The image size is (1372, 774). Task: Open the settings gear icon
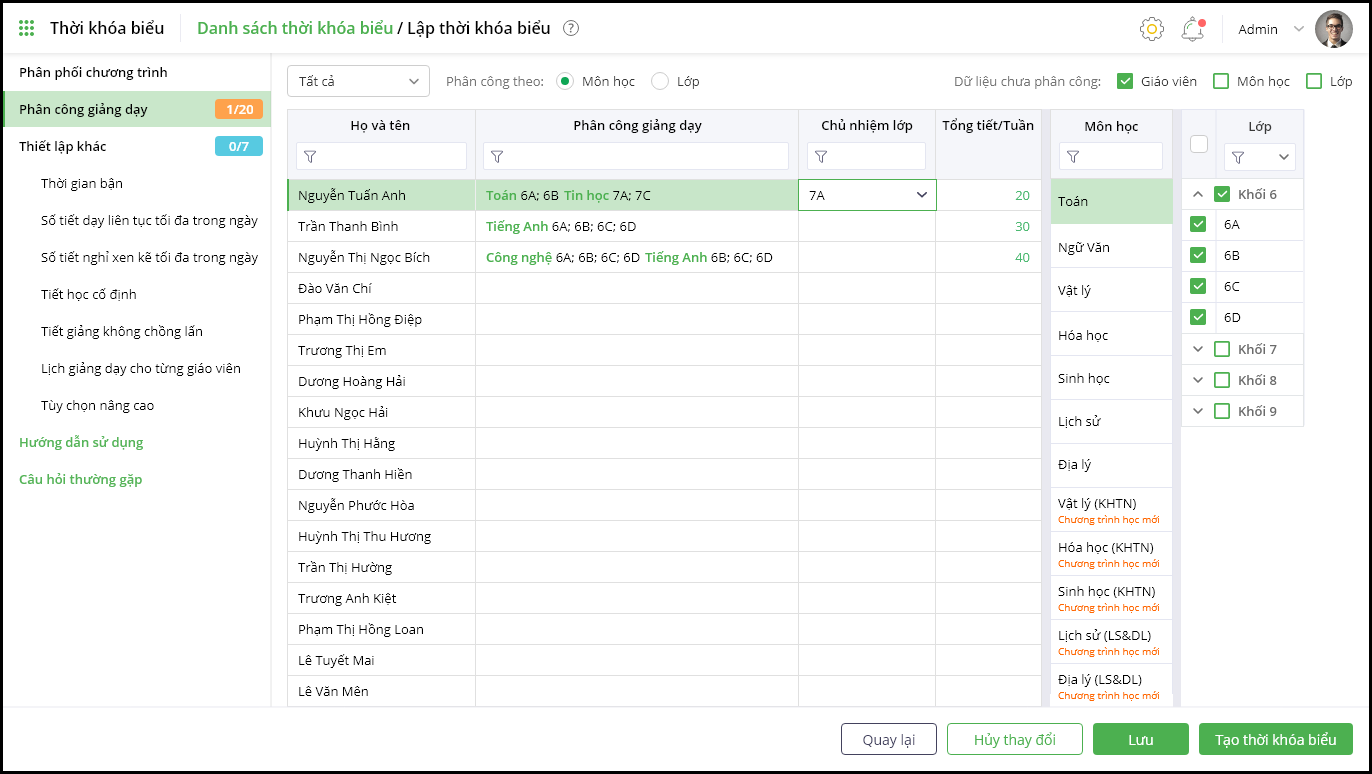(1152, 29)
